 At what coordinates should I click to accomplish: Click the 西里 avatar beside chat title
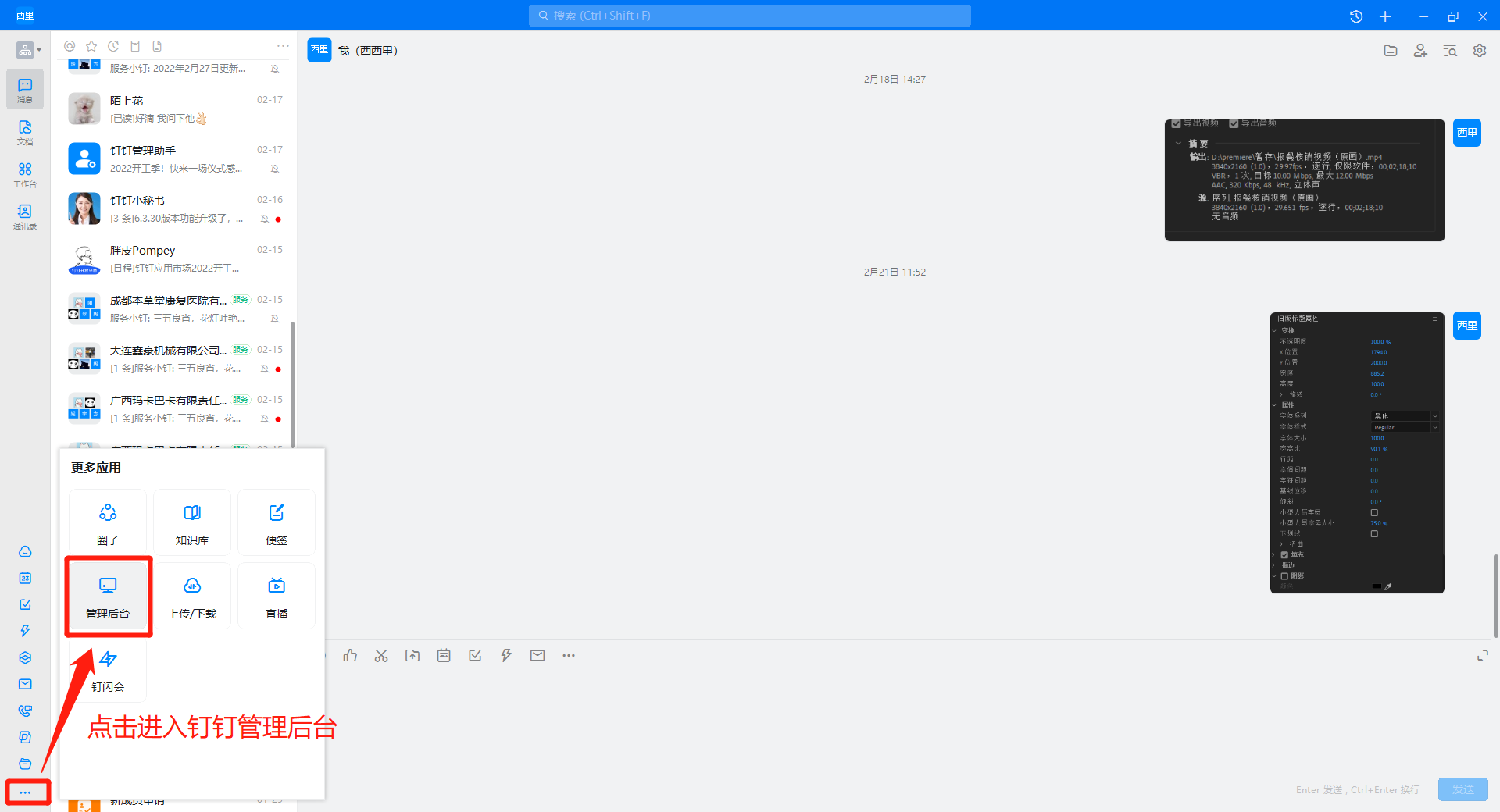(320, 51)
